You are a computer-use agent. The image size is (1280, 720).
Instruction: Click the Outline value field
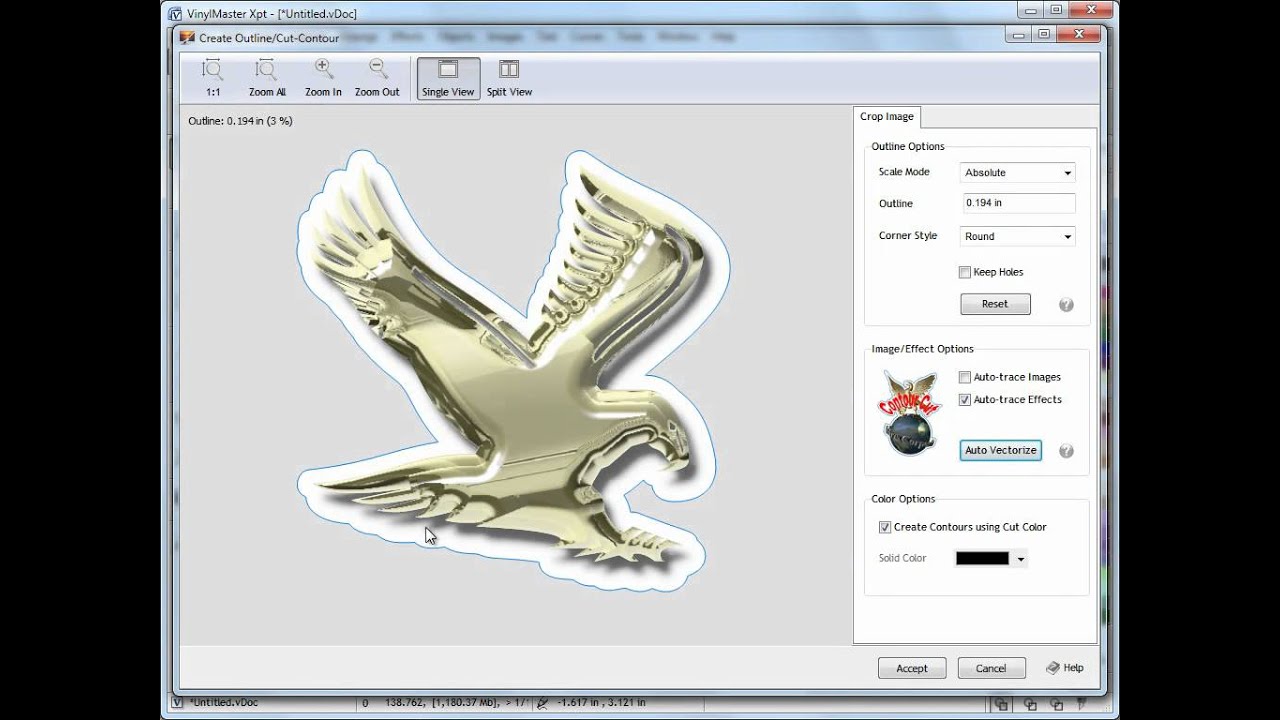(1018, 203)
